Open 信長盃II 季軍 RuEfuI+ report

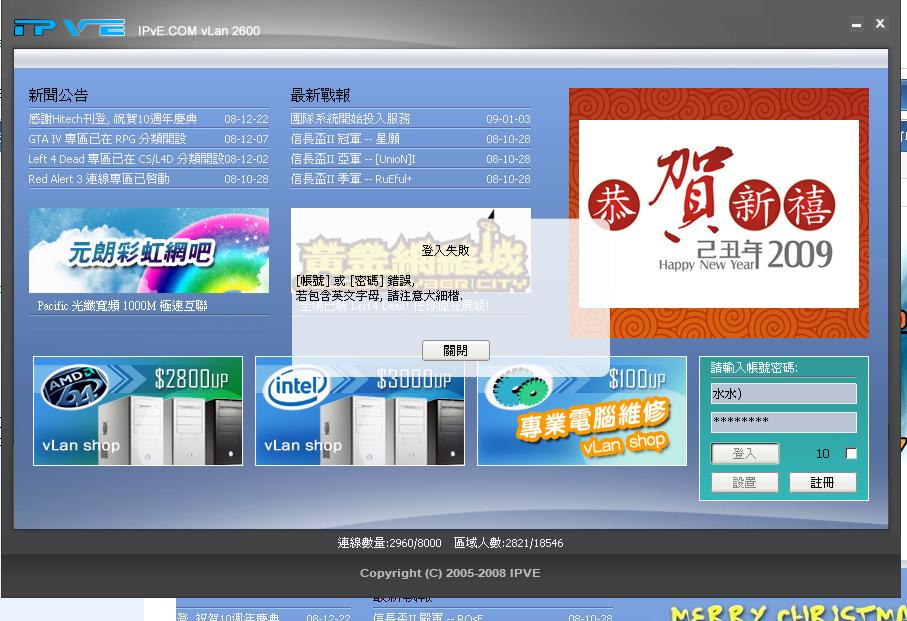(410, 179)
